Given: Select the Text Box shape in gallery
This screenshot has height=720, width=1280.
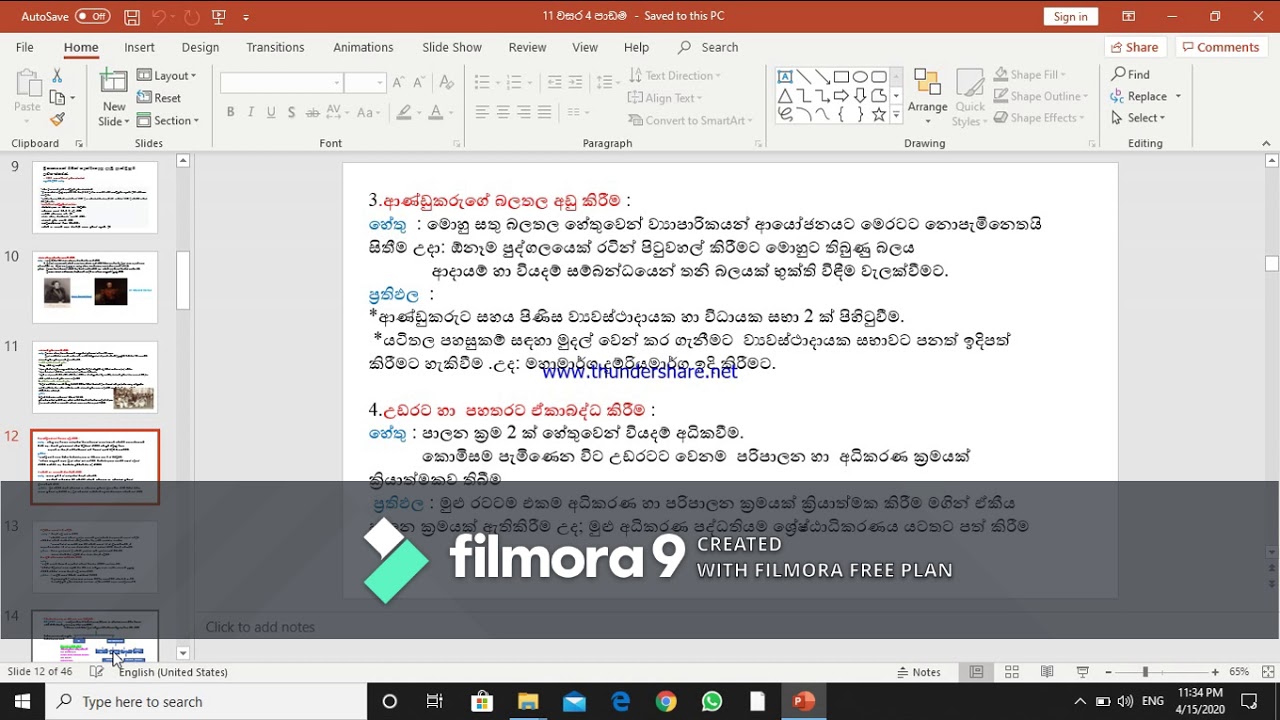Looking at the screenshot, I should click(x=785, y=76).
